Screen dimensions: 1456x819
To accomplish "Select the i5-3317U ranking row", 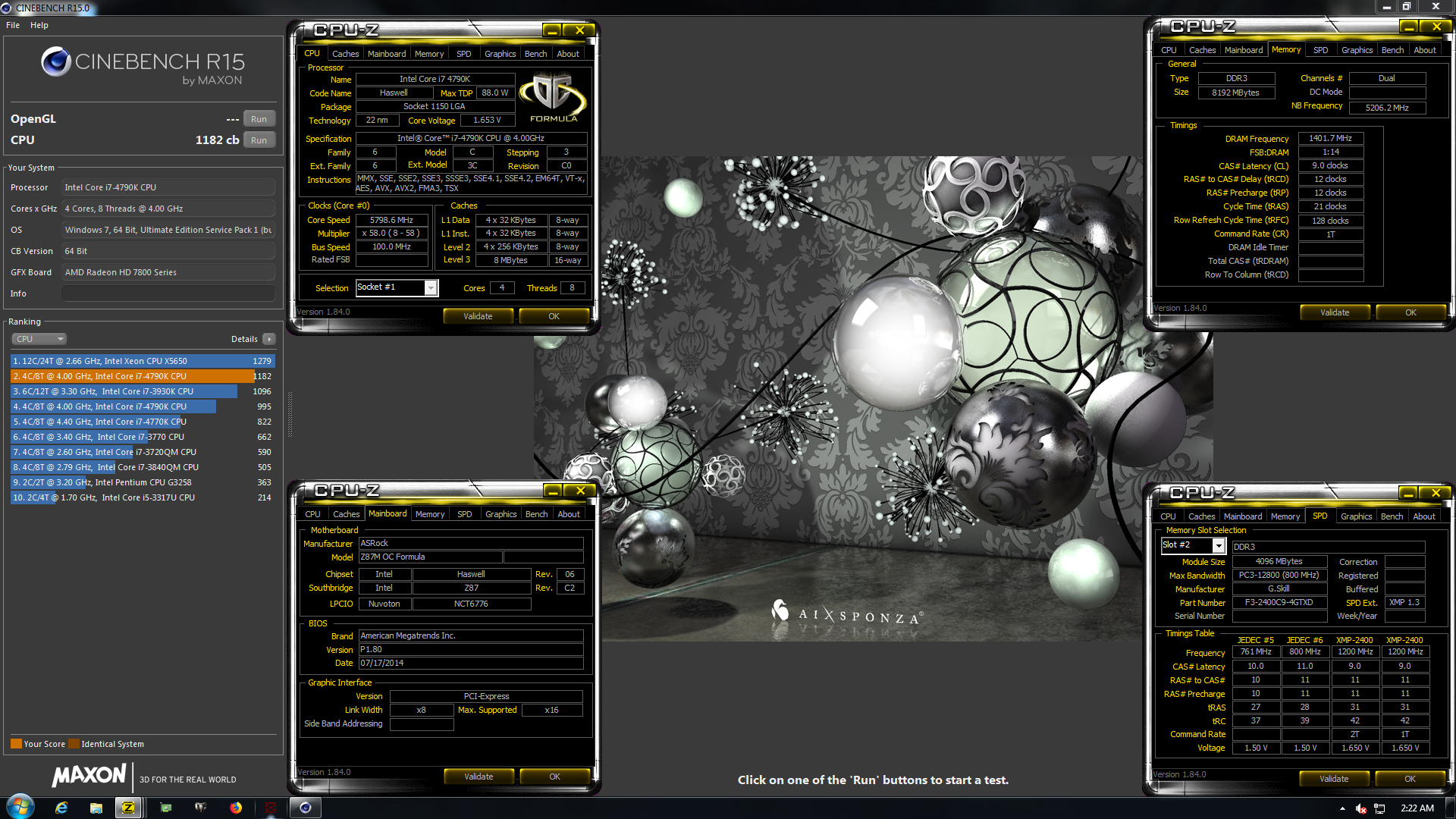I will [x=143, y=497].
